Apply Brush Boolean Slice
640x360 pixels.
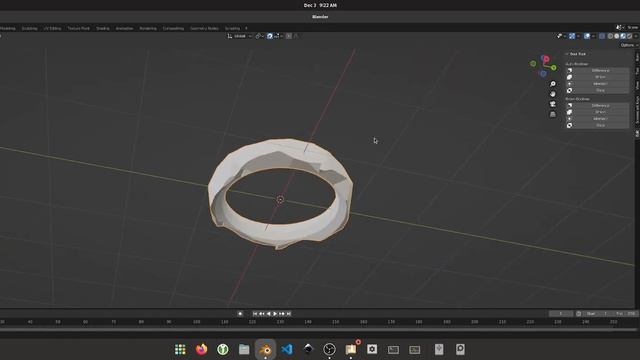597,125
